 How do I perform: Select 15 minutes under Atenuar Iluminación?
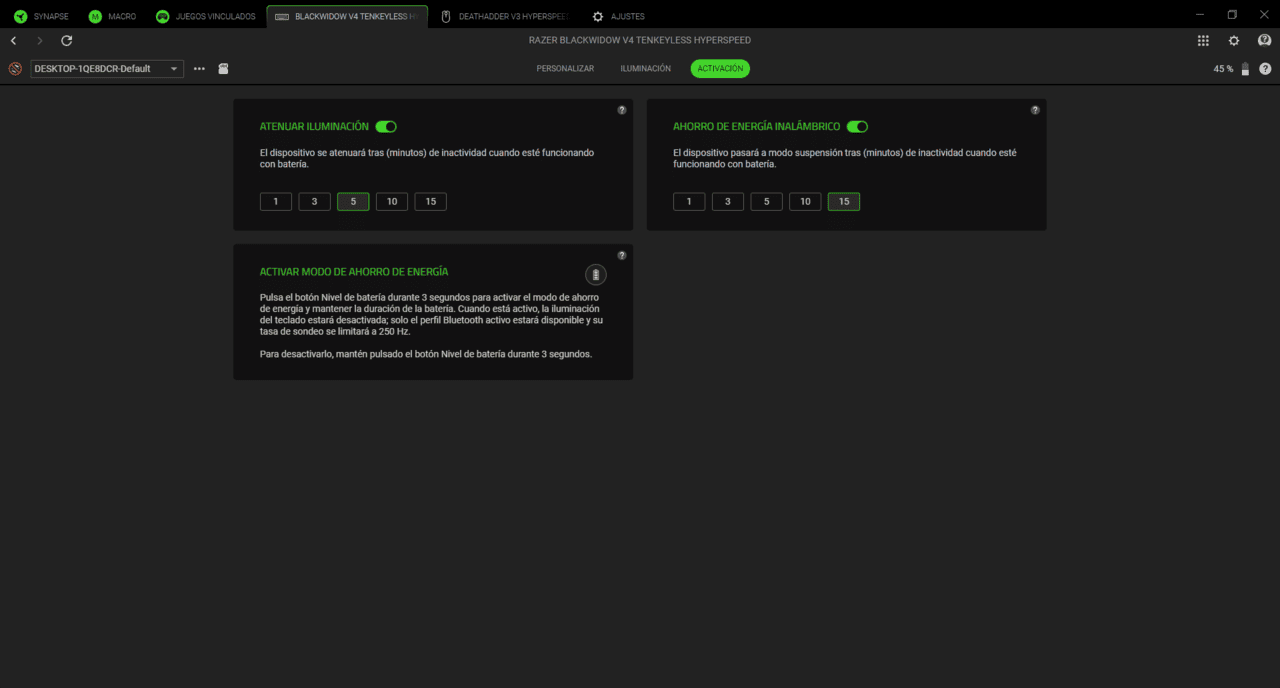pos(431,202)
